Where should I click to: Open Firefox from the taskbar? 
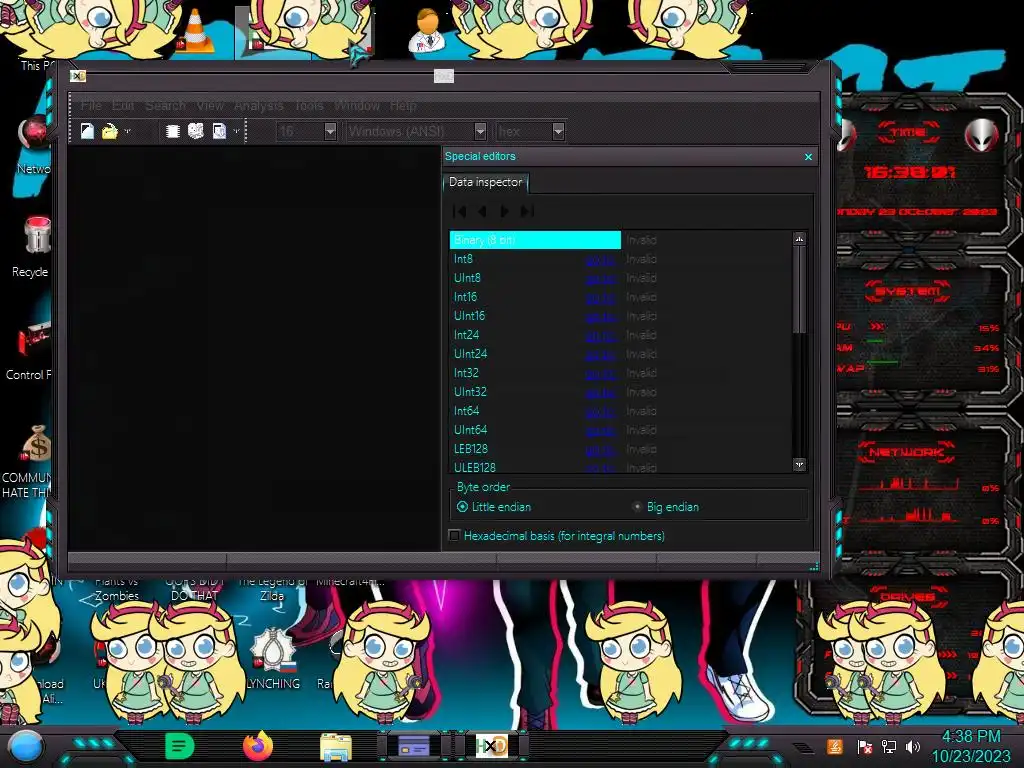[258, 746]
